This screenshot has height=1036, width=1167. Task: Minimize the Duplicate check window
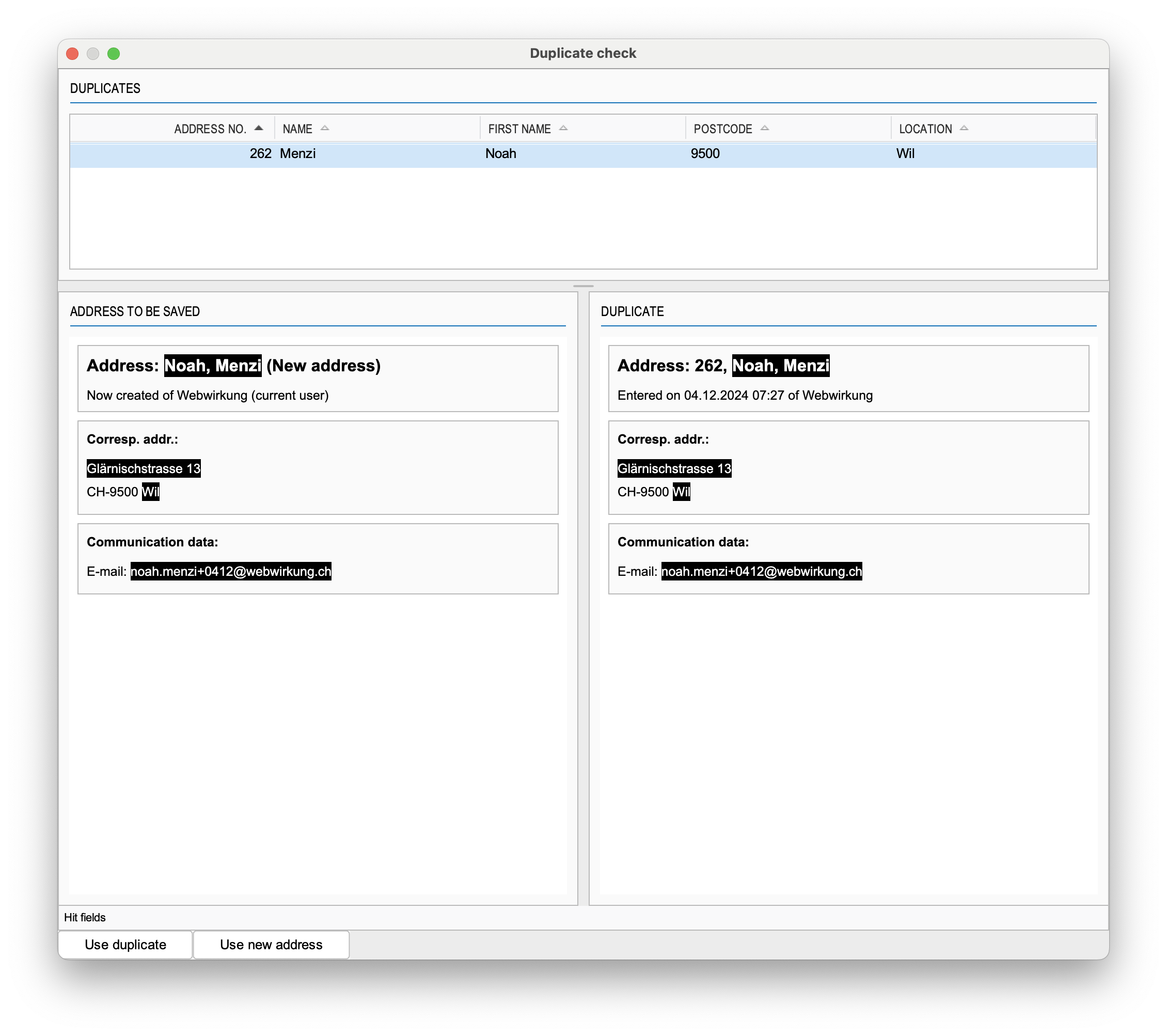pyautogui.click(x=93, y=54)
